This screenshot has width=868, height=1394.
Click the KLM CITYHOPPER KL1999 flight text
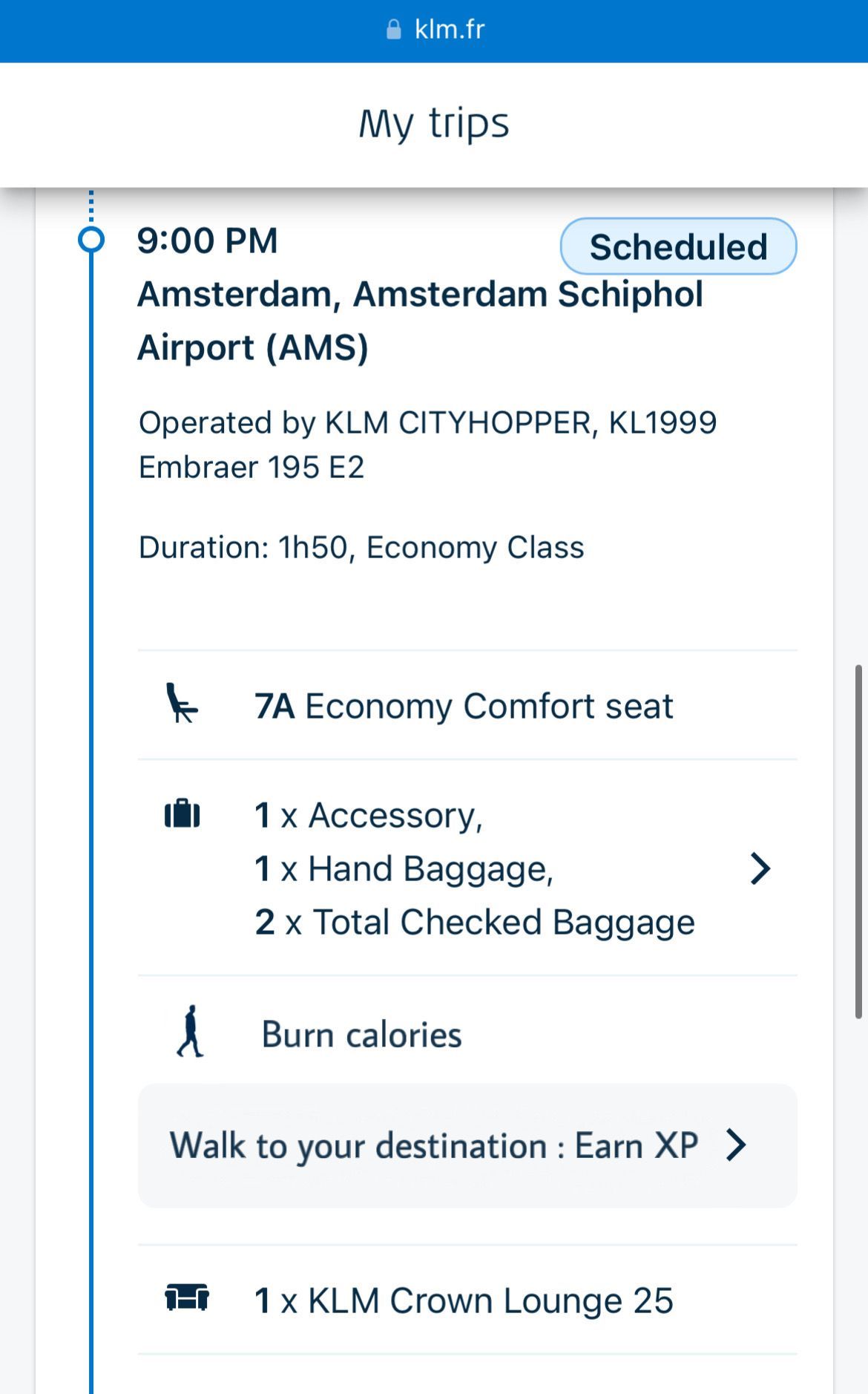[427, 422]
